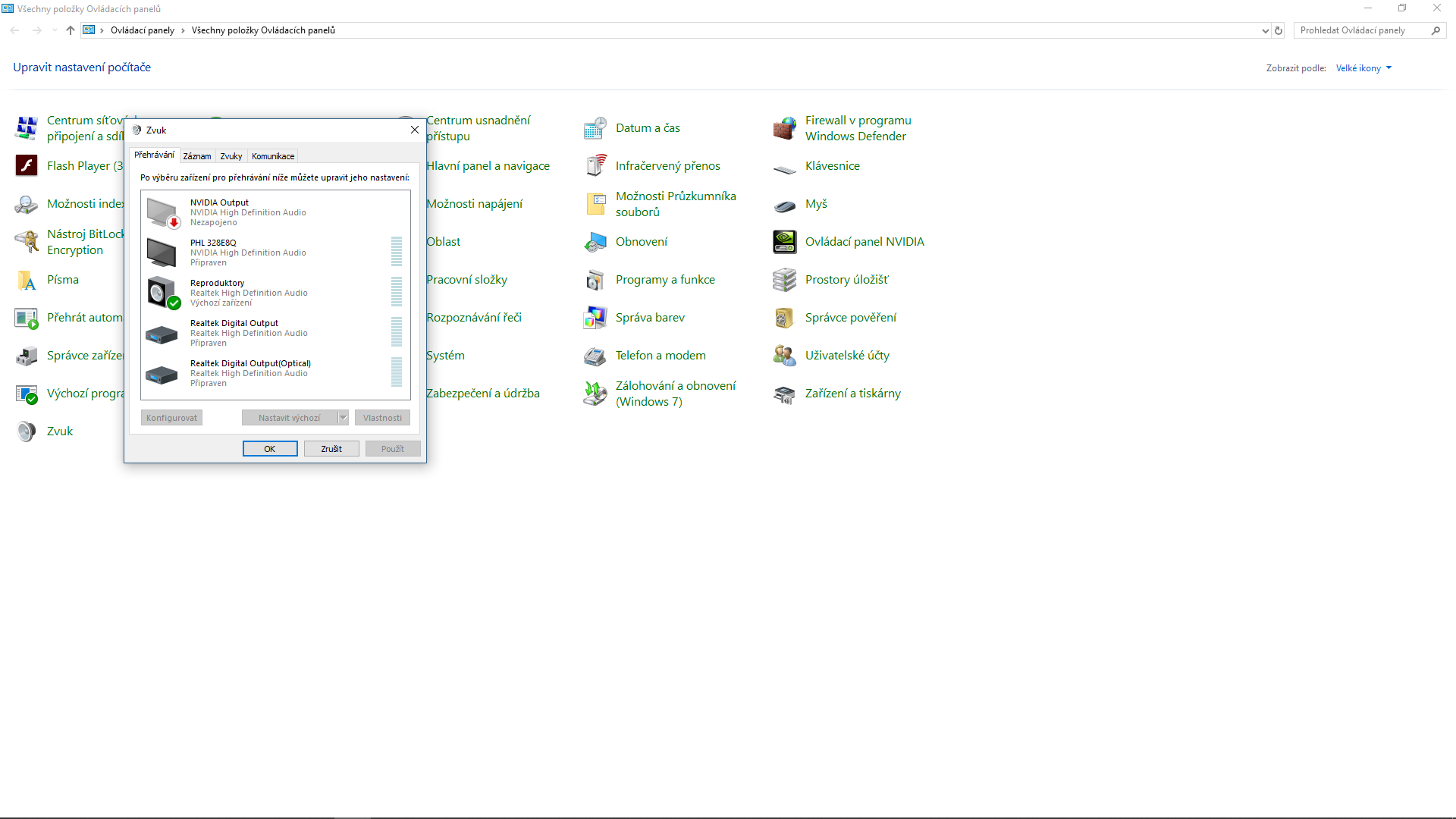Open the NVIDIA Control Panel icon
1456x819 pixels.
[x=785, y=242]
